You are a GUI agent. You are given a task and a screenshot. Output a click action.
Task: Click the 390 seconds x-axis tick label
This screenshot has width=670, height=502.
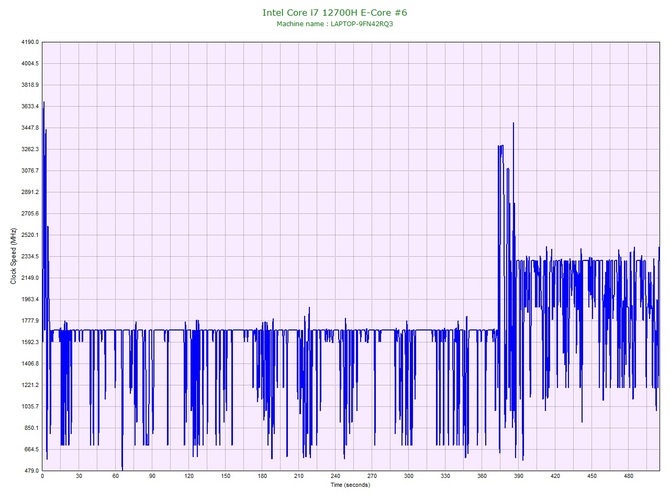tap(519, 476)
